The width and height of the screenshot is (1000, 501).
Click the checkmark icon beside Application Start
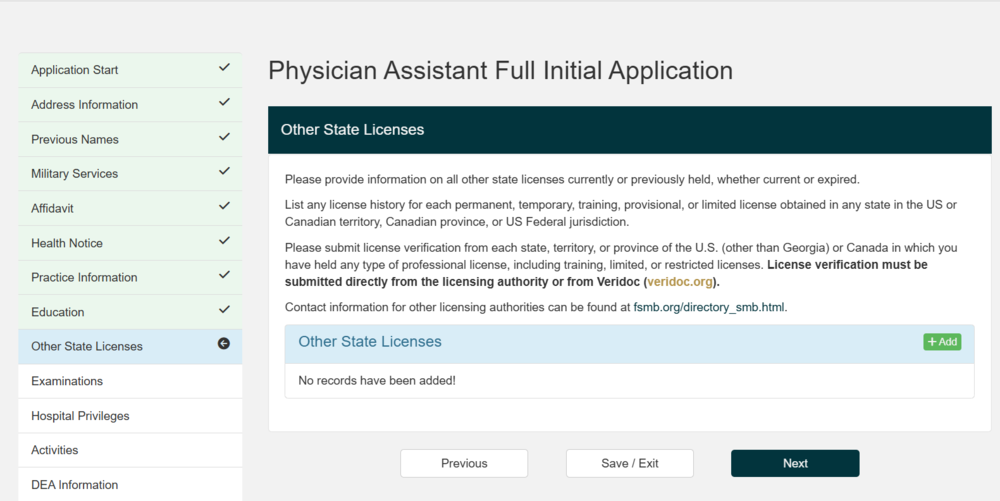(224, 68)
